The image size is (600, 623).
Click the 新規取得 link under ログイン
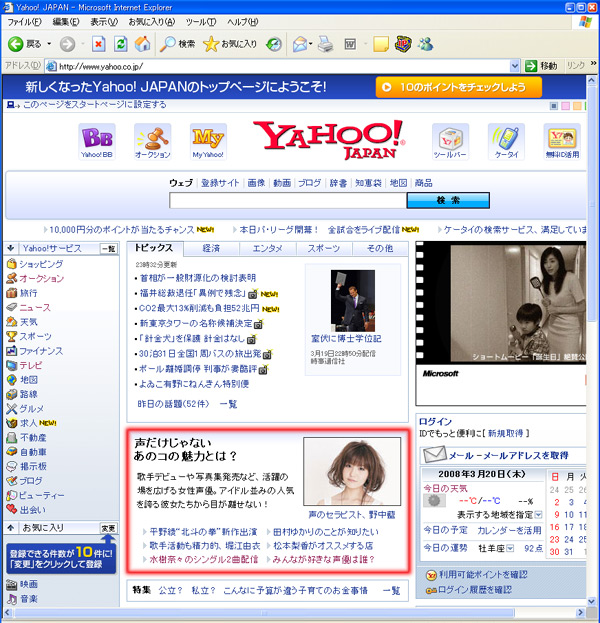click(x=505, y=433)
